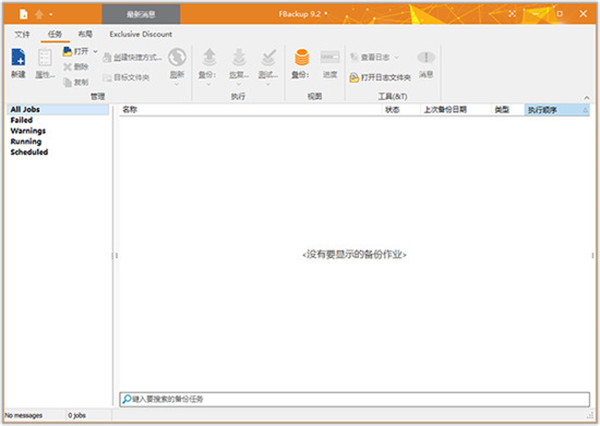Switch to the 布局 ribbon tab
The width and height of the screenshot is (600, 426).
pyautogui.click(x=85, y=34)
